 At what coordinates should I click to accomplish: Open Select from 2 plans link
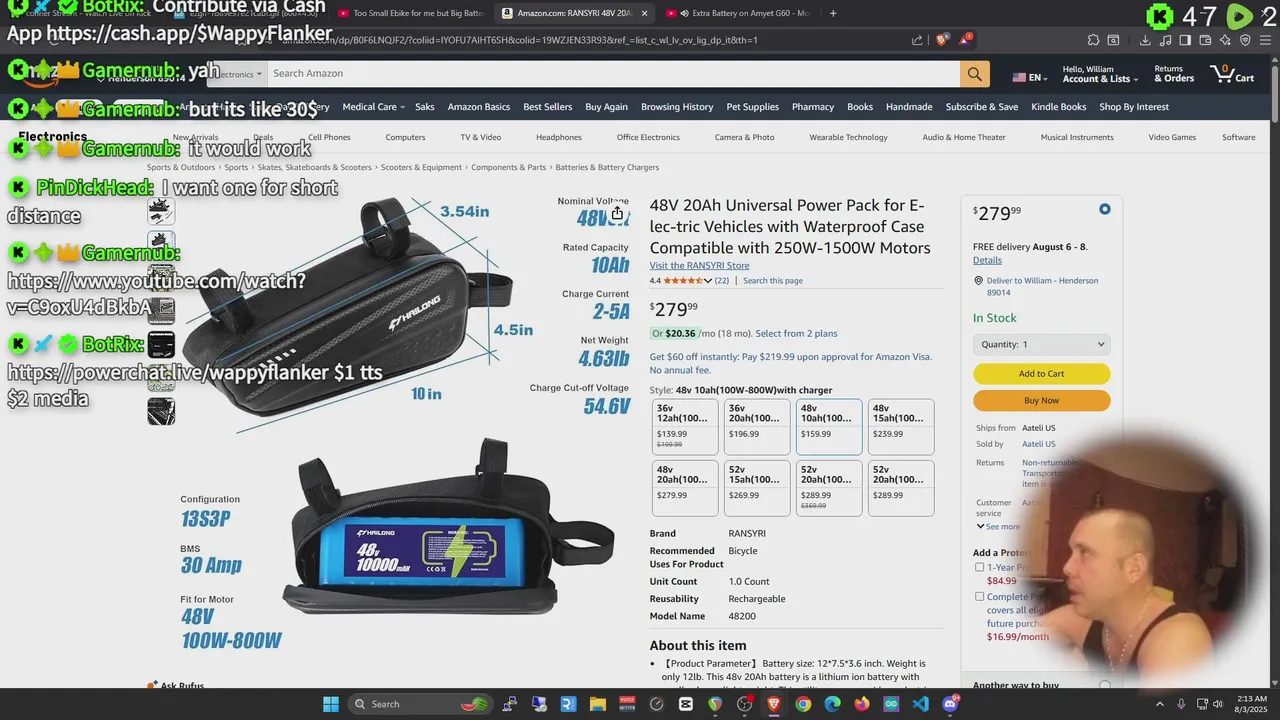point(796,333)
